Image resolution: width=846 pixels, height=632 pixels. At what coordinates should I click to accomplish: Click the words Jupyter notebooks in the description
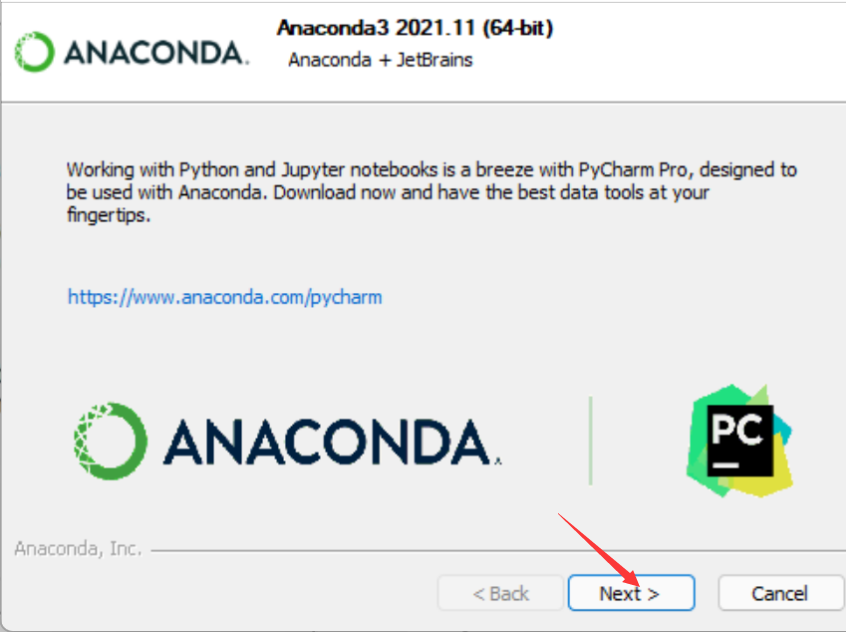click(359, 169)
